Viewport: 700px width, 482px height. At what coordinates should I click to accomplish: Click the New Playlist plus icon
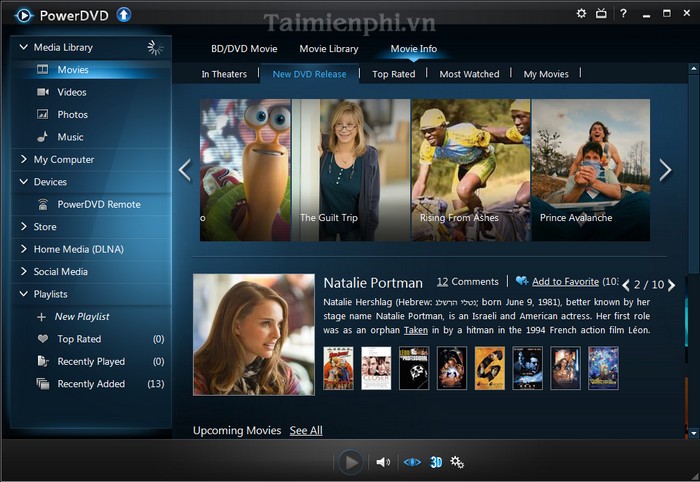coord(42,317)
